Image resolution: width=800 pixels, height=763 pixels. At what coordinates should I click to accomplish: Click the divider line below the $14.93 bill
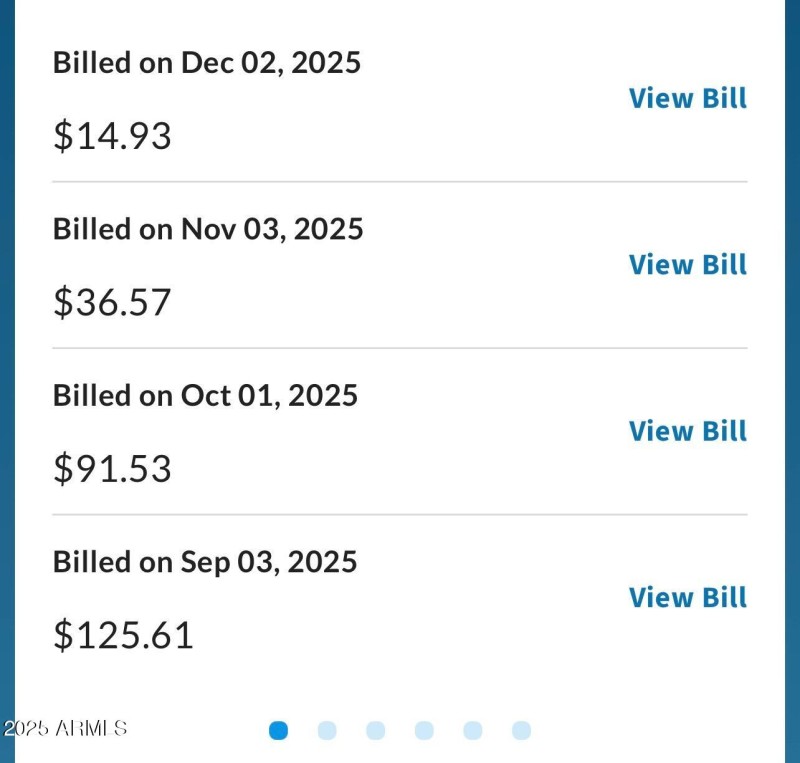pyautogui.click(x=399, y=182)
